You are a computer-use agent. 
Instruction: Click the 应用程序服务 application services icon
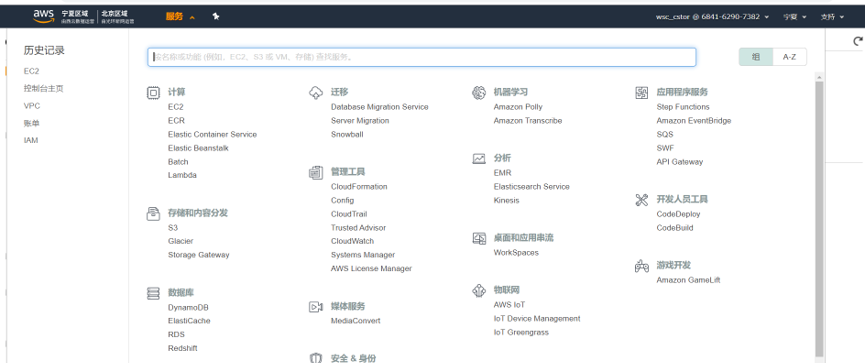[x=641, y=93]
